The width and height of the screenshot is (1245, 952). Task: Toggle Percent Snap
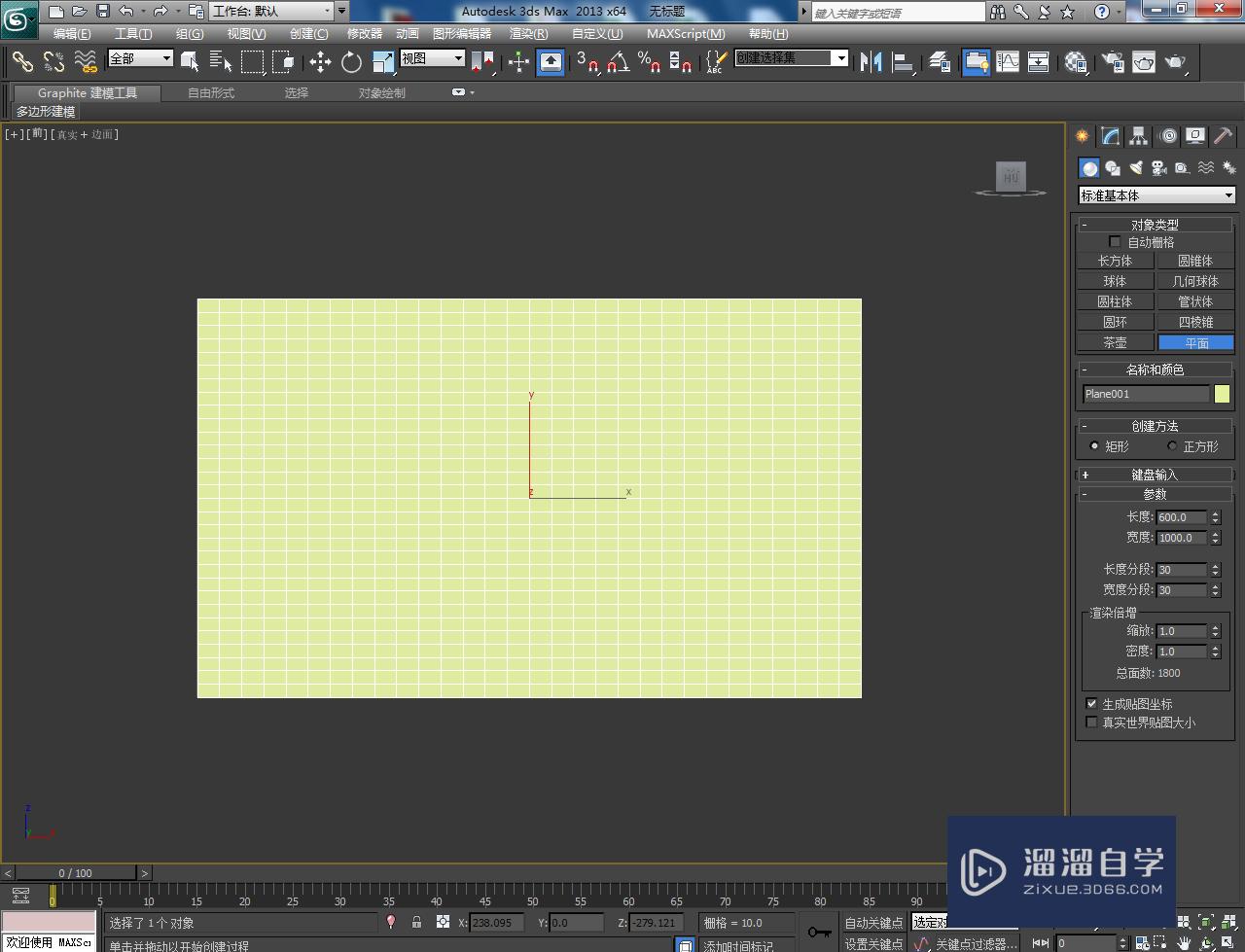tap(649, 62)
